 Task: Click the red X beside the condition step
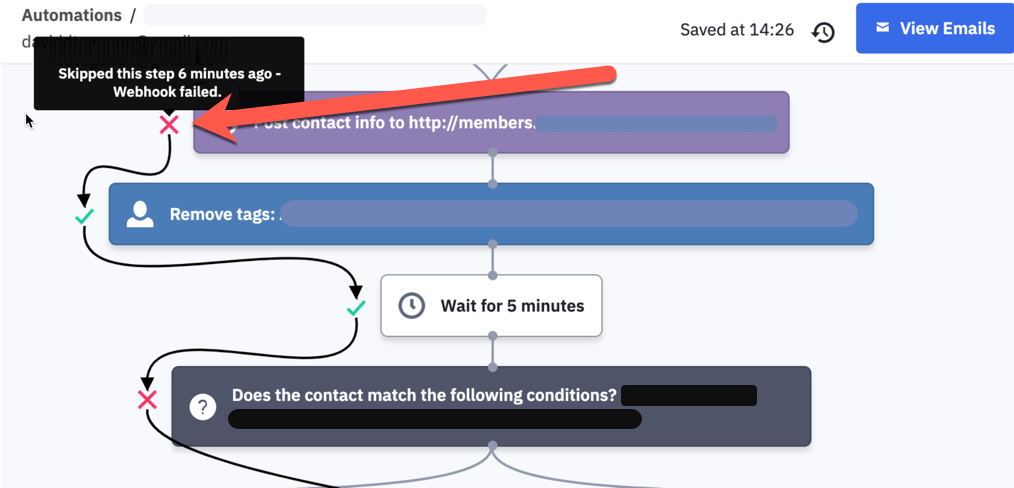pyautogui.click(x=147, y=400)
